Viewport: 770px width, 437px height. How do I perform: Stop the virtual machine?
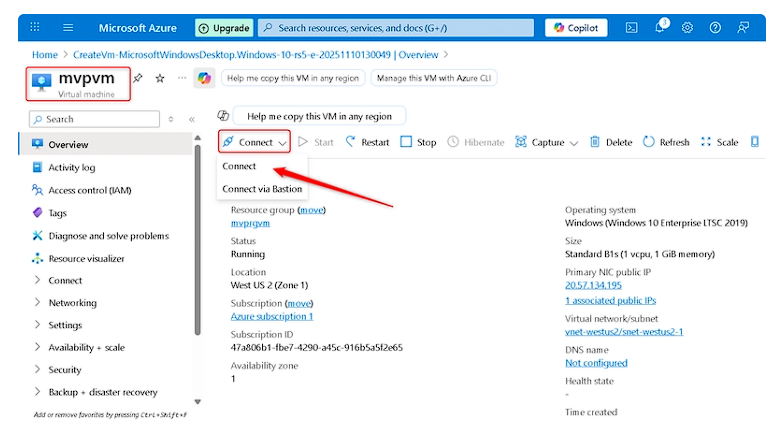(418, 142)
